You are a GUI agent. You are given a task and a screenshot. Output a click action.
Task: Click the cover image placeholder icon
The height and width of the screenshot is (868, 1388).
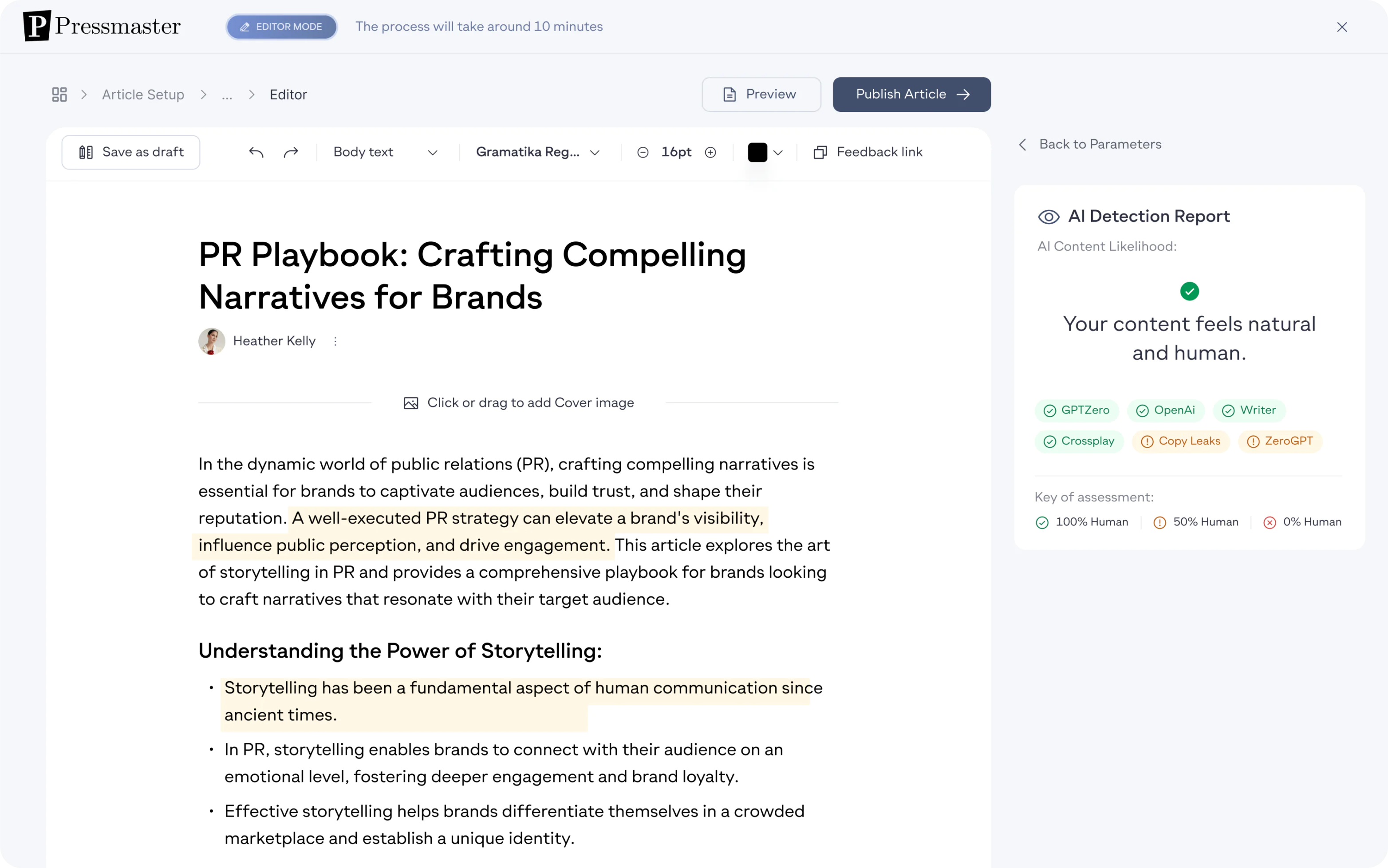click(x=410, y=403)
